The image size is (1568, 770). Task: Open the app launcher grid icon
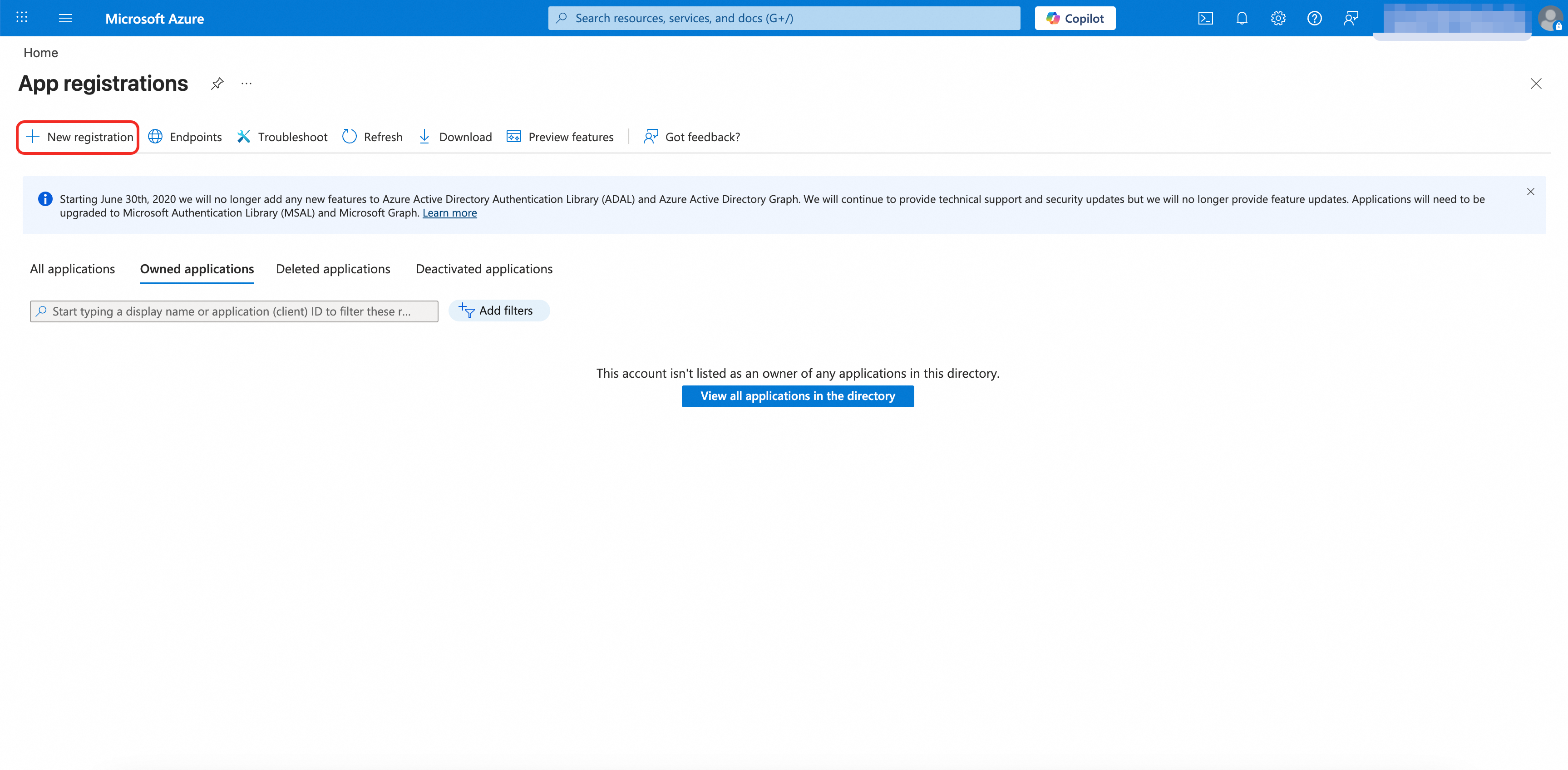click(x=22, y=18)
